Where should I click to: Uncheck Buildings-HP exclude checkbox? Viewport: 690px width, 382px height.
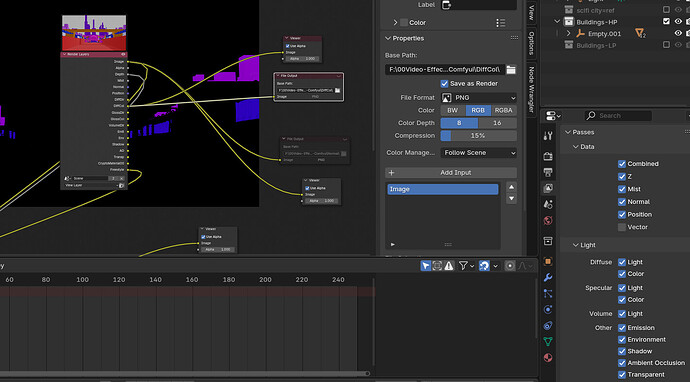(x=666, y=21)
